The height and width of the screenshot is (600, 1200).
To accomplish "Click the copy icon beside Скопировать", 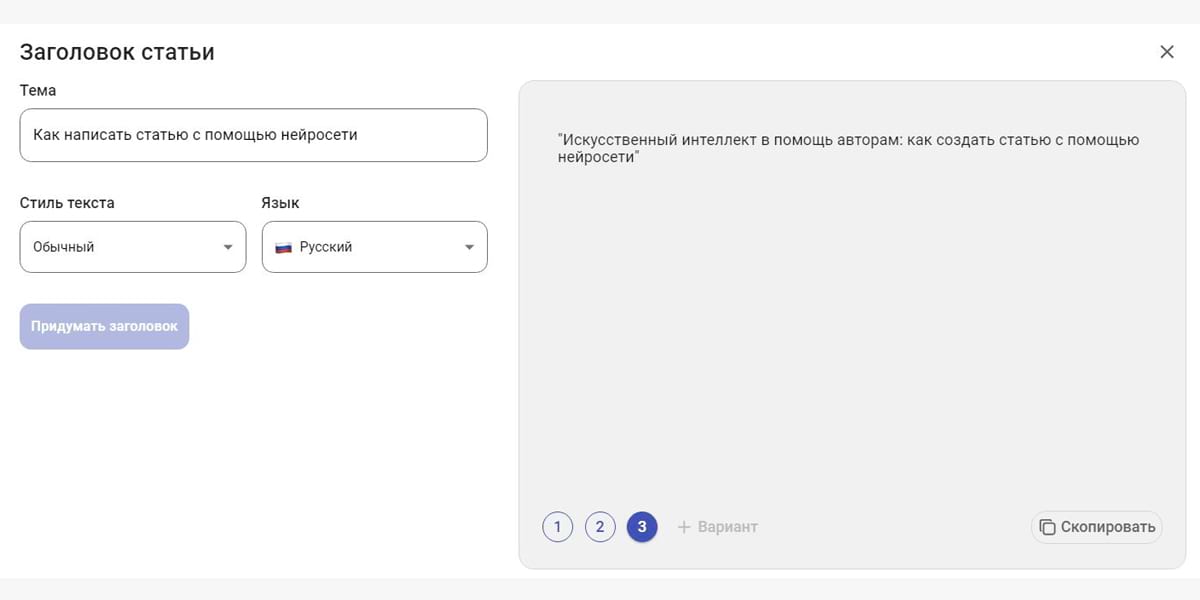I will click(x=1047, y=527).
